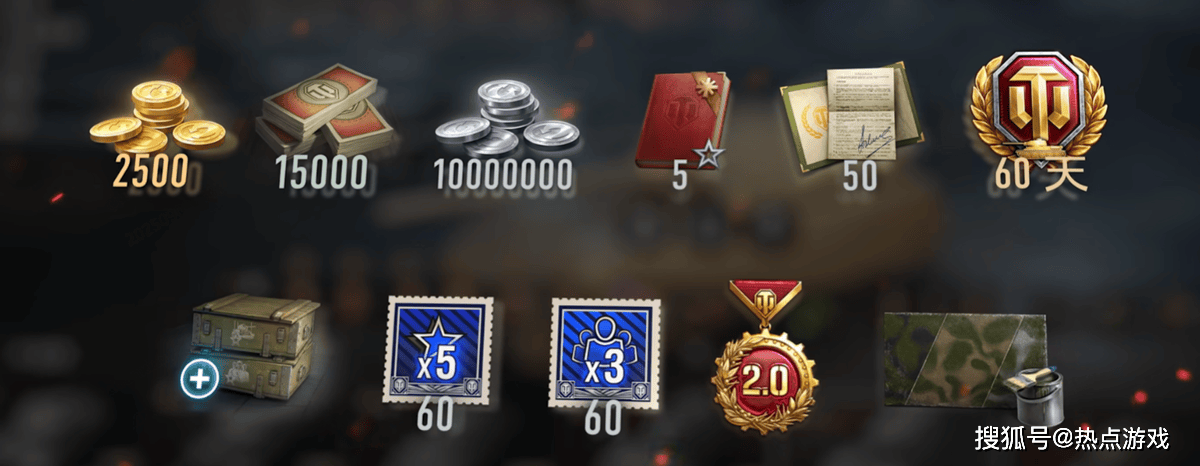Click the 2500 gold amount label
This screenshot has width=1200, height=466.
[151, 173]
